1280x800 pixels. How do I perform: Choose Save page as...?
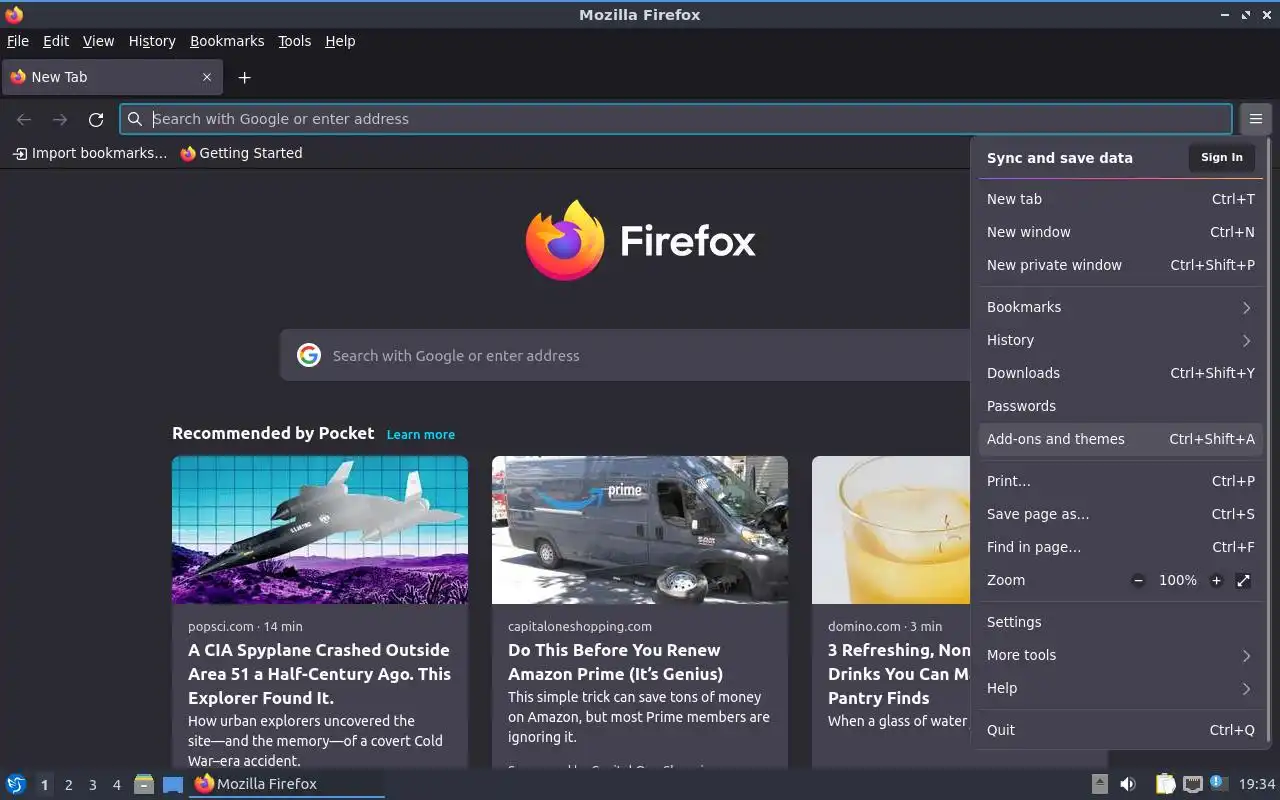(x=1119, y=514)
